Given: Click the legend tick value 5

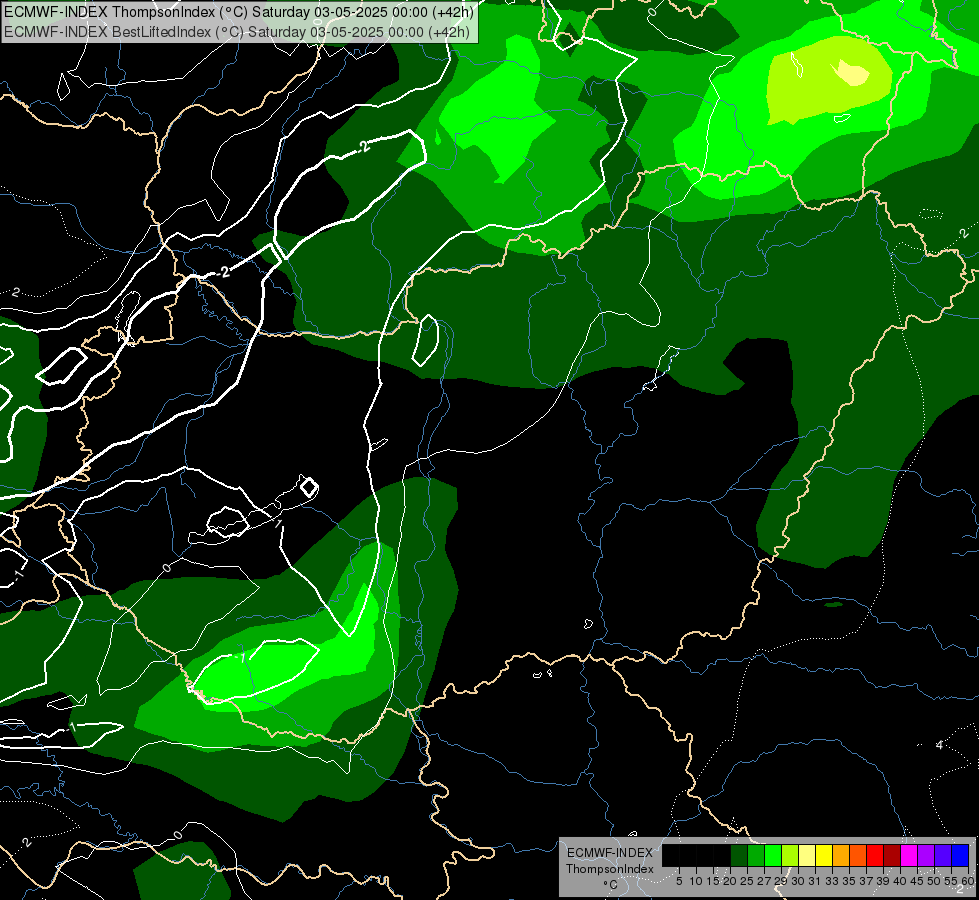Looking at the screenshot, I should coord(679,881).
